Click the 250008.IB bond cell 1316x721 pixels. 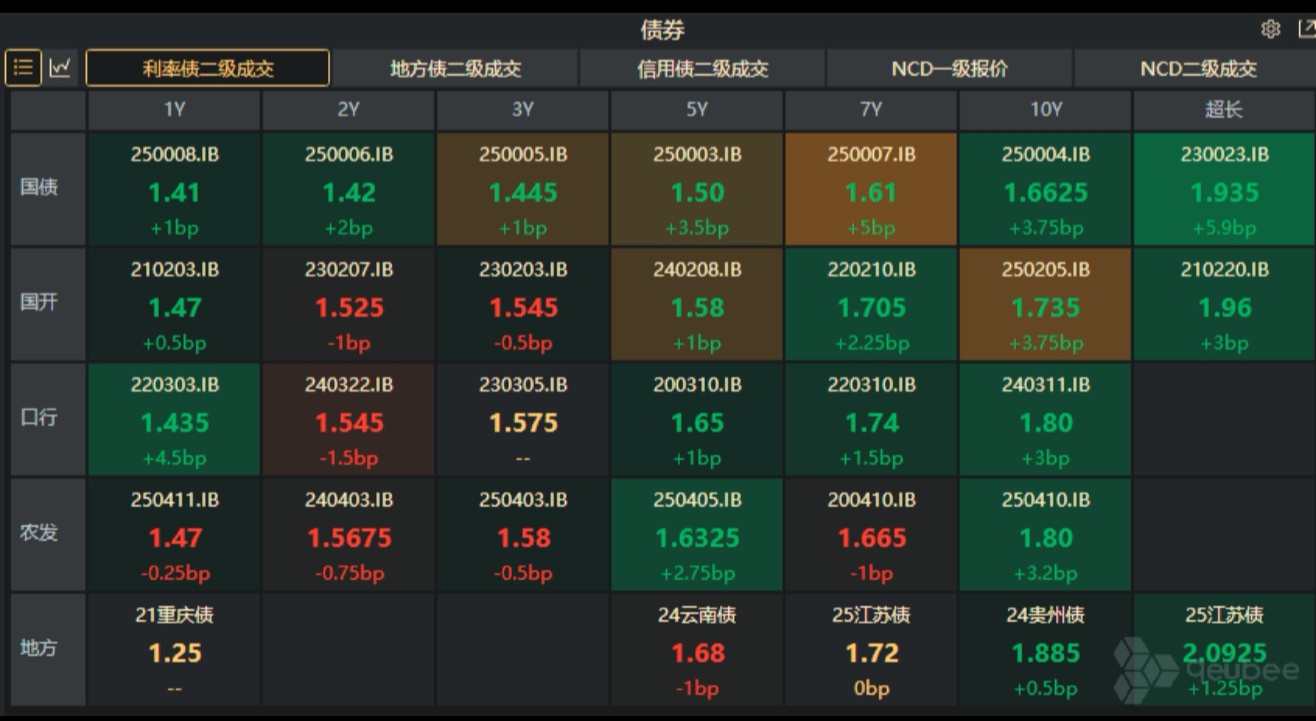[174, 188]
